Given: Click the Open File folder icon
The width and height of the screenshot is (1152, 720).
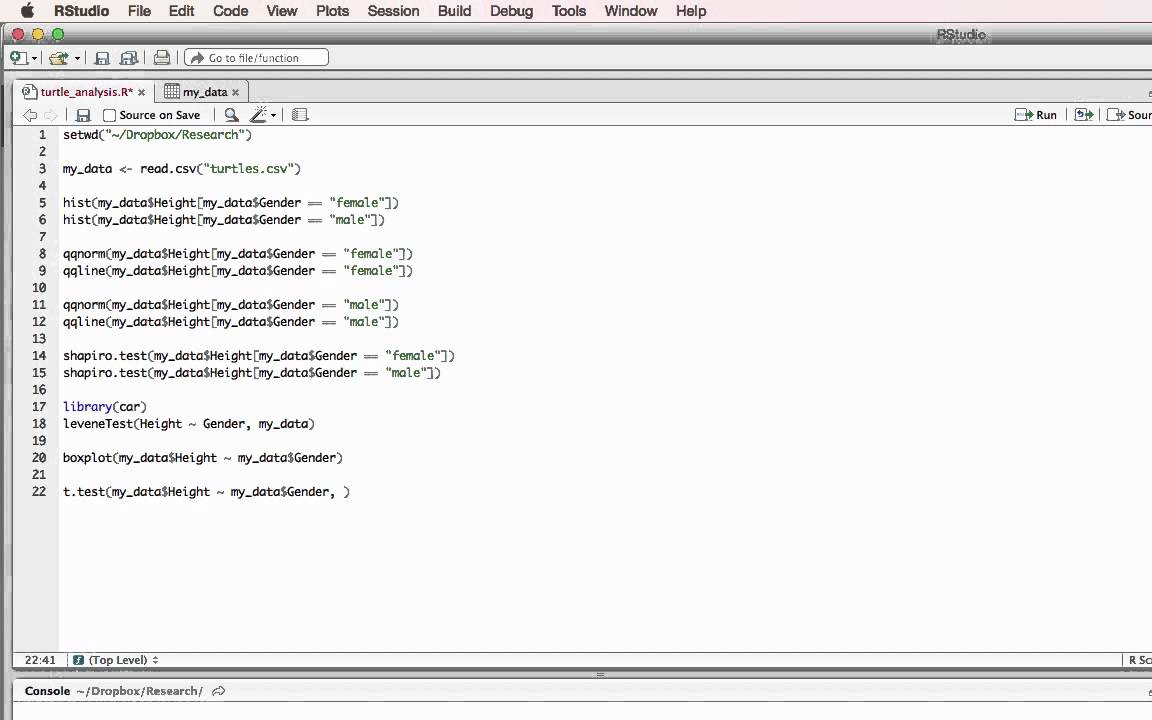Looking at the screenshot, I should click(59, 58).
